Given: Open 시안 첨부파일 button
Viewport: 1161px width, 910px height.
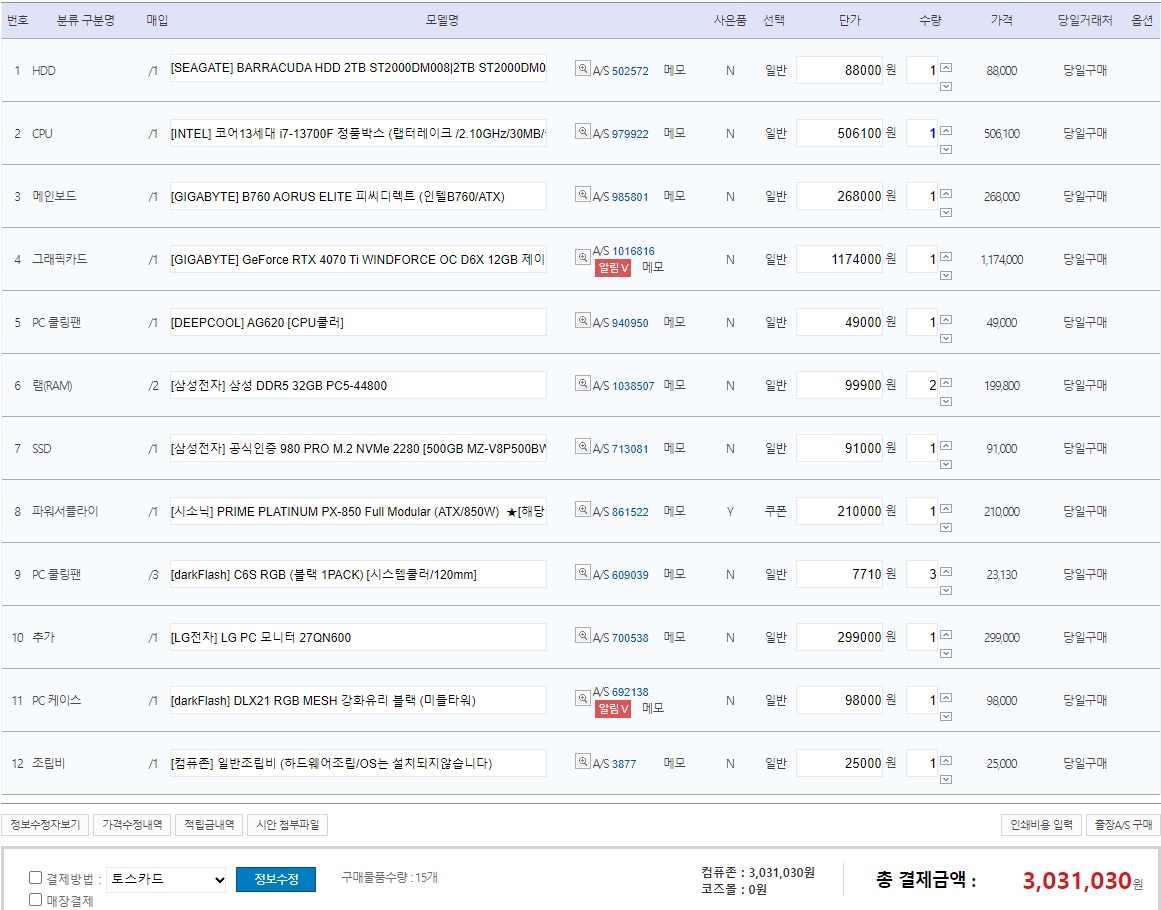Looking at the screenshot, I should 287,824.
